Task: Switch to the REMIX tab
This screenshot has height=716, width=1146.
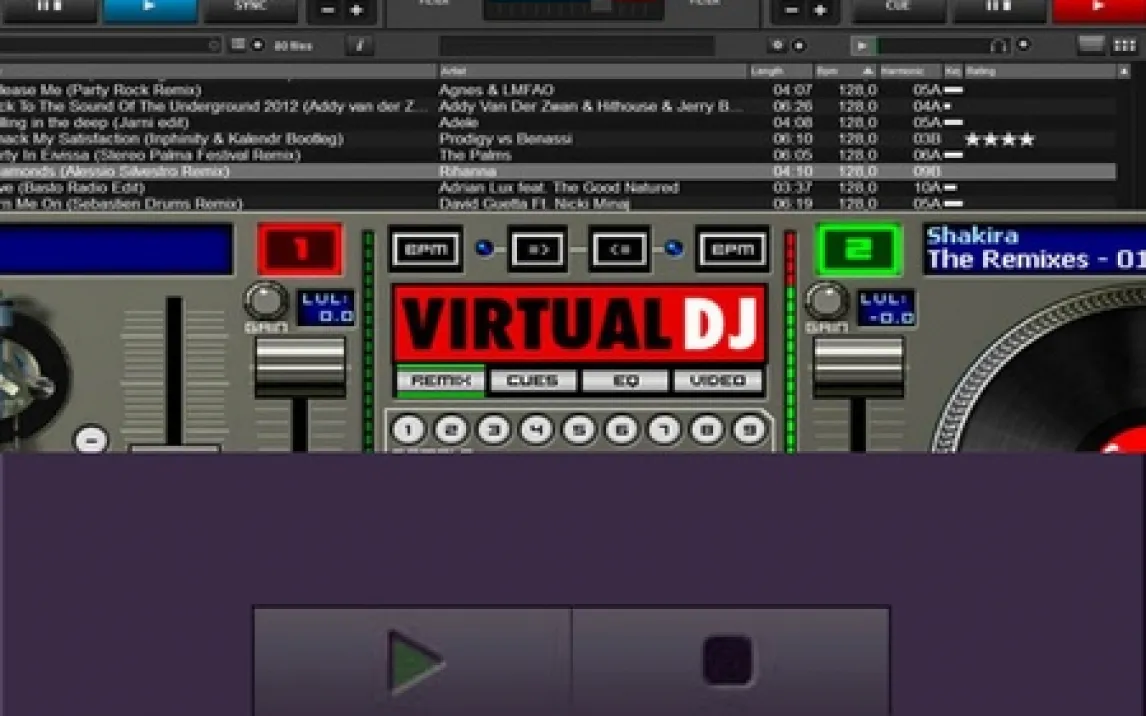Action: (440, 381)
